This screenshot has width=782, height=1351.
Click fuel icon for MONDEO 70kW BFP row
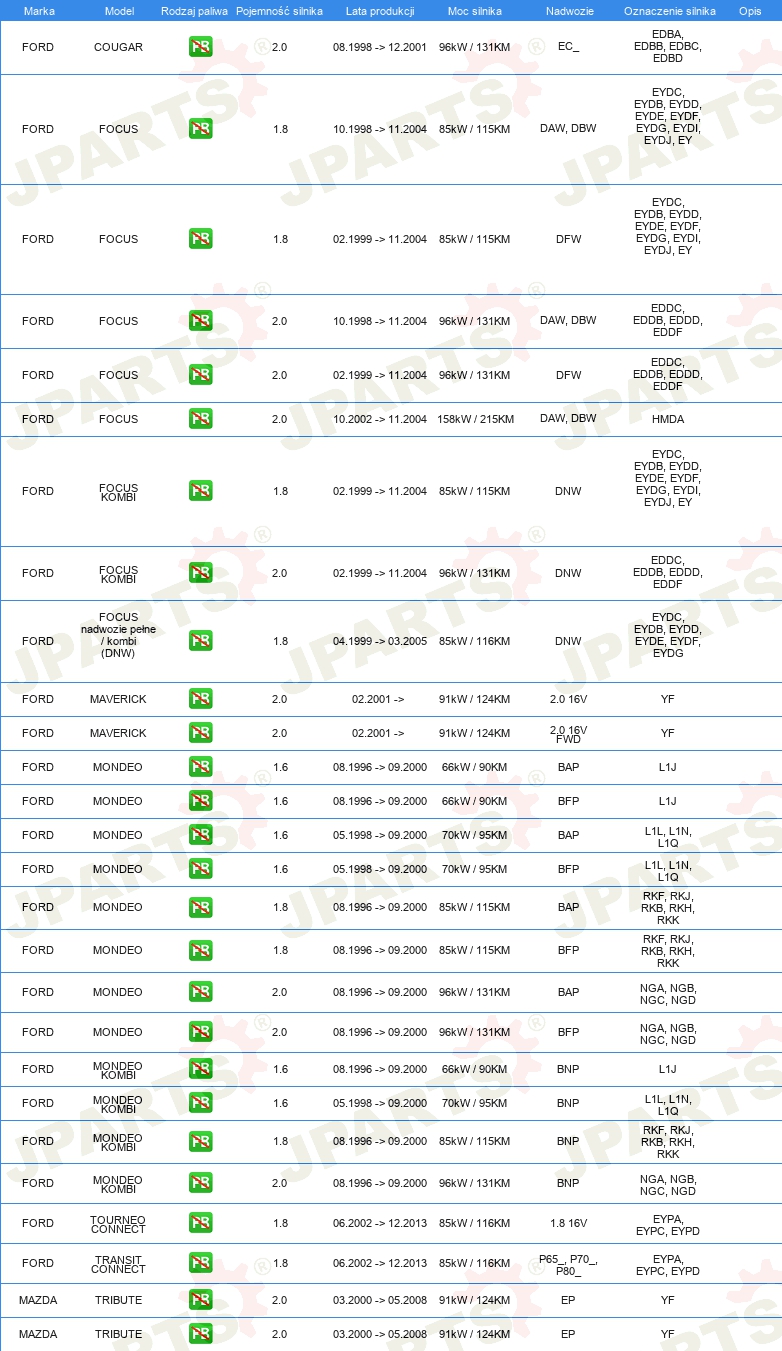pyautogui.click(x=201, y=869)
